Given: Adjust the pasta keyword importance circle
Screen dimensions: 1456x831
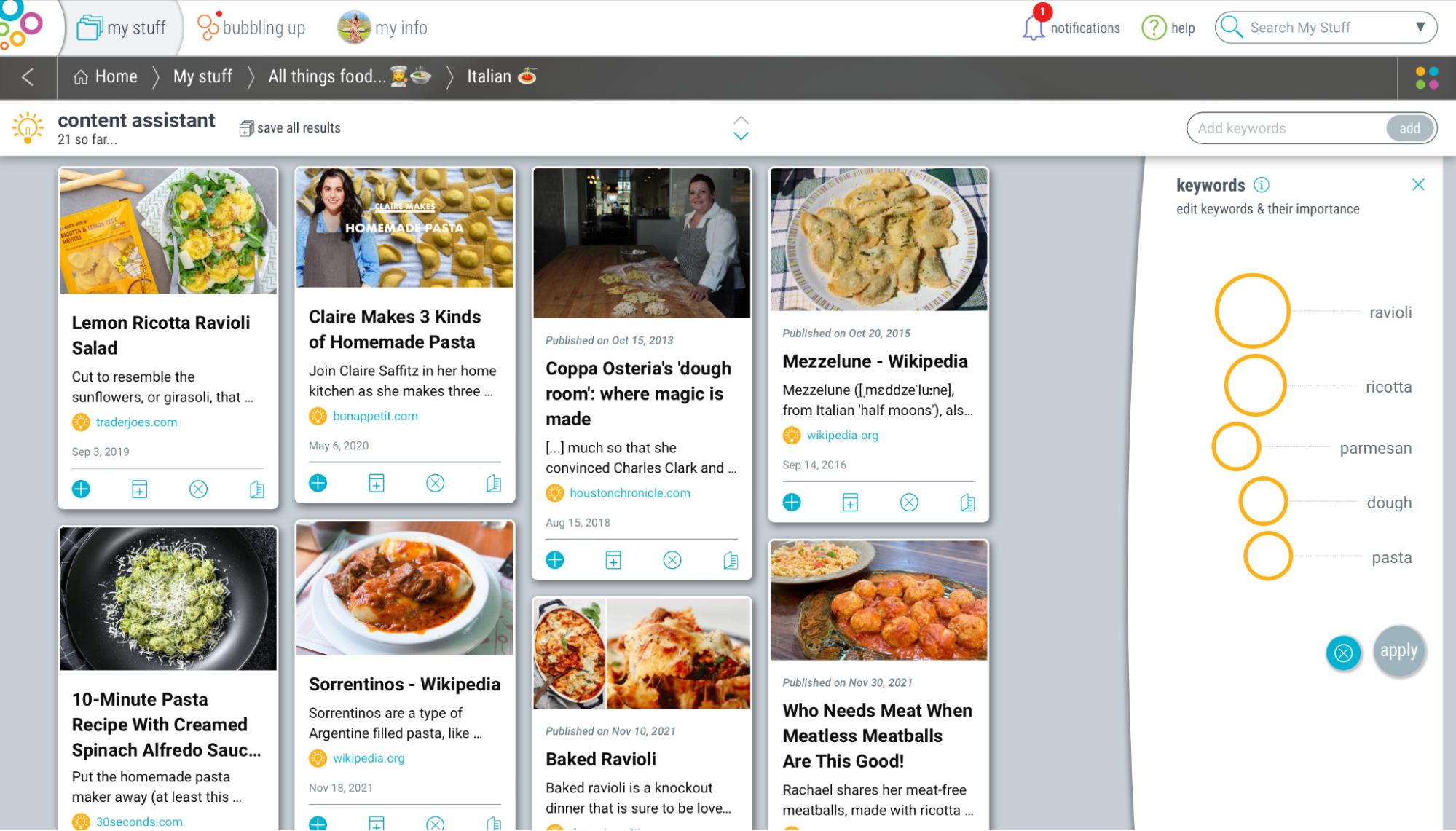Looking at the screenshot, I should 1267,556.
